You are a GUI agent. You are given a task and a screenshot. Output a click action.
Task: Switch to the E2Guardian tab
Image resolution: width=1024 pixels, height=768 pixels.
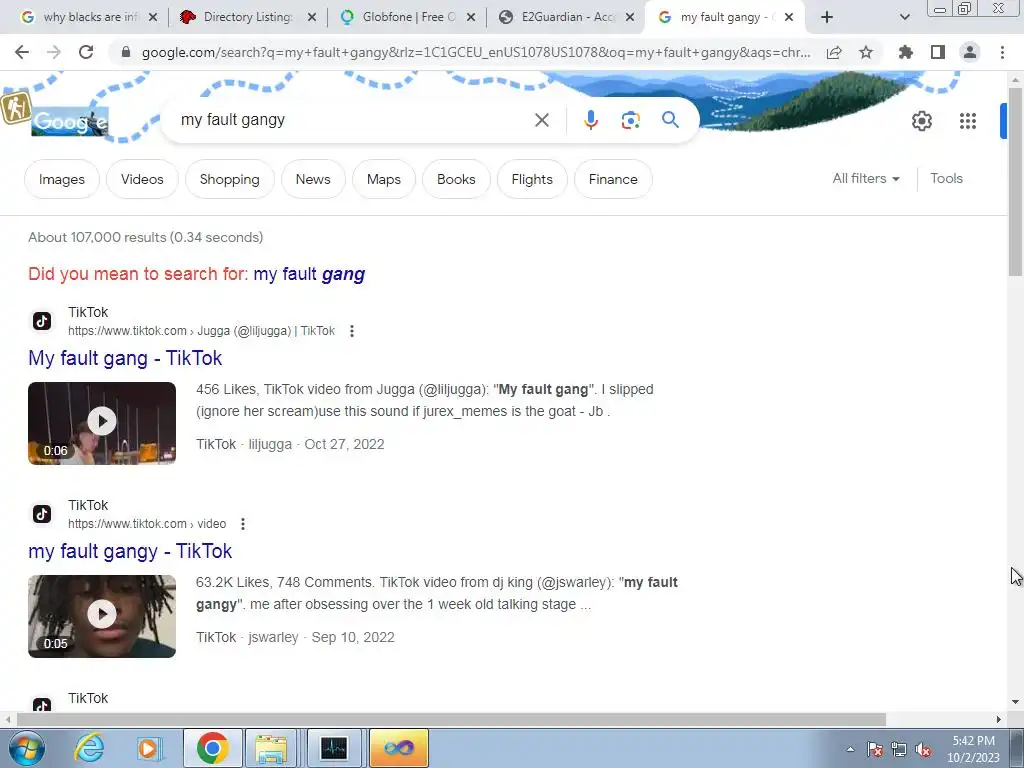559,17
